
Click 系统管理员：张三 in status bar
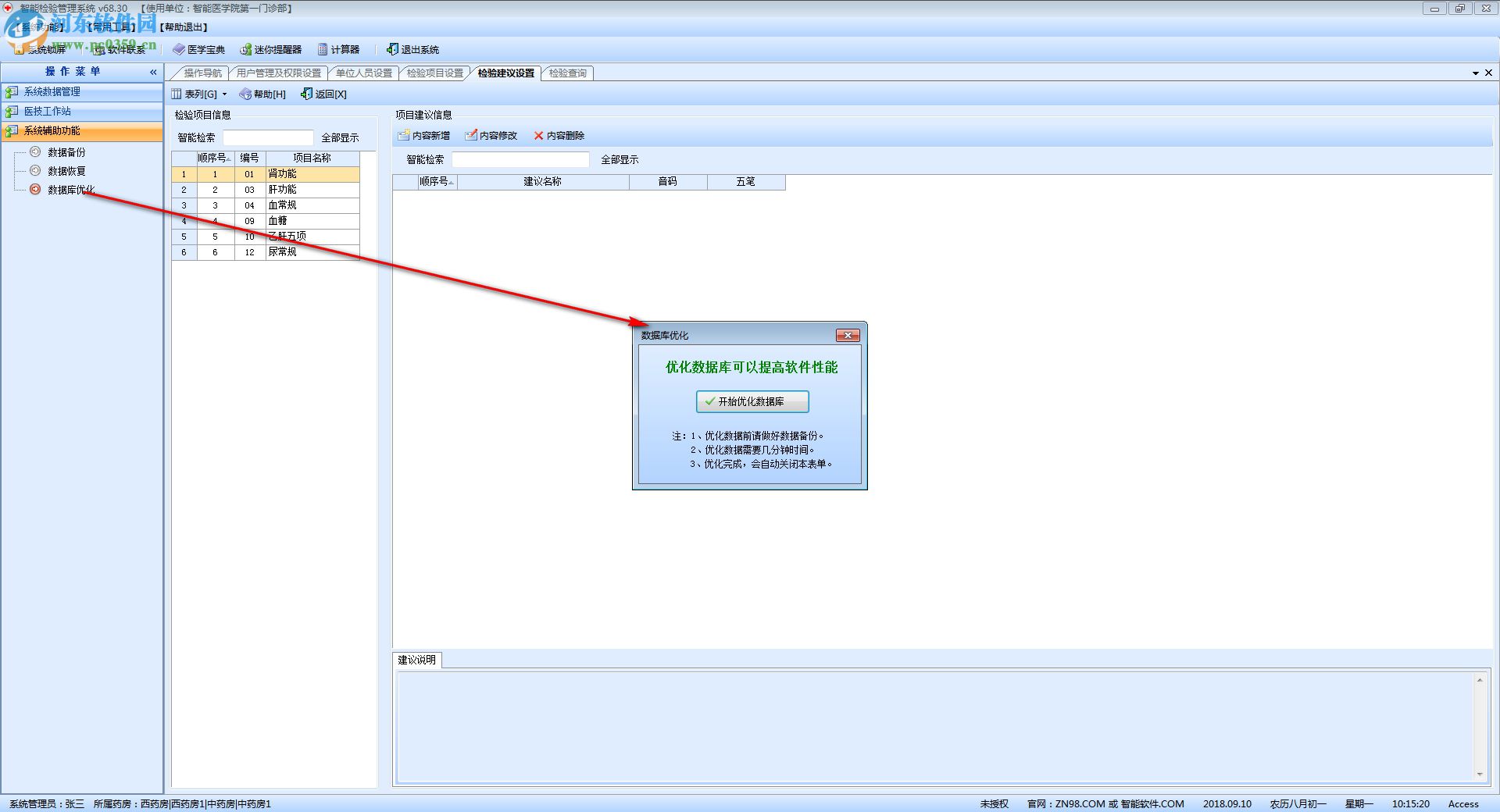(46, 804)
